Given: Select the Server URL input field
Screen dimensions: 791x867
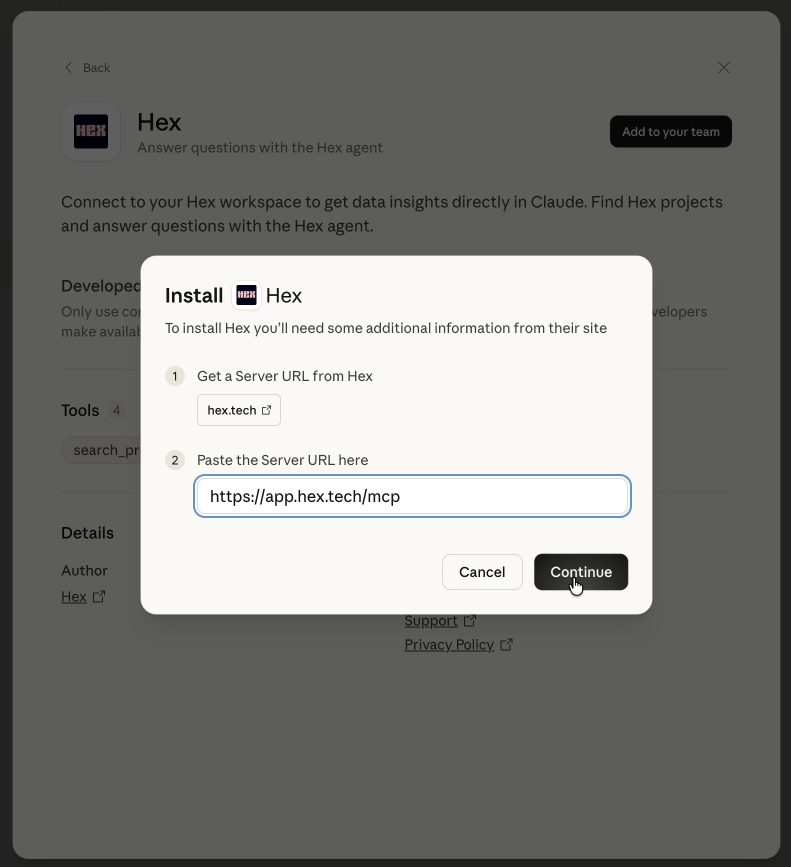Looking at the screenshot, I should 412,495.
